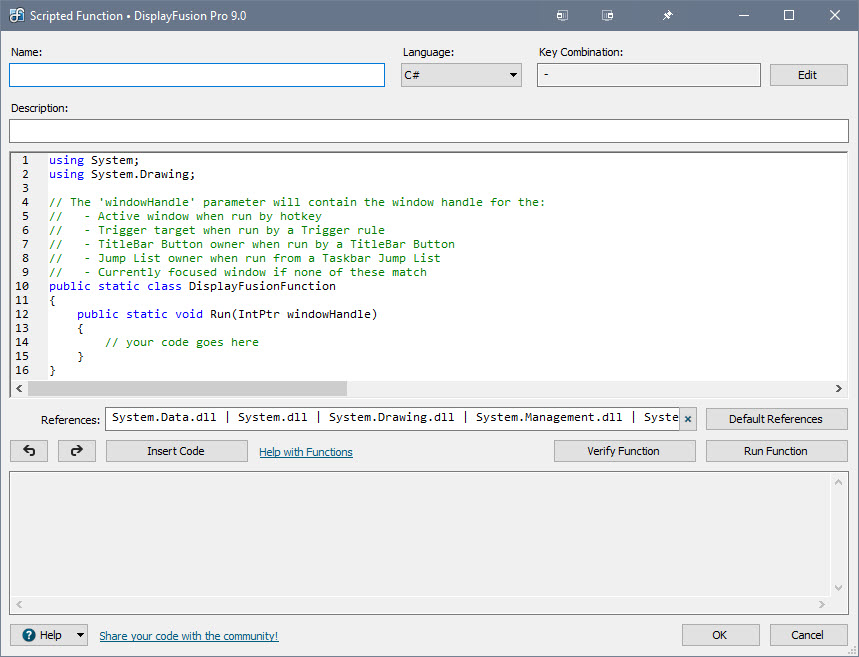
Task: Click the Insert Code button
Action: (176, 450)
